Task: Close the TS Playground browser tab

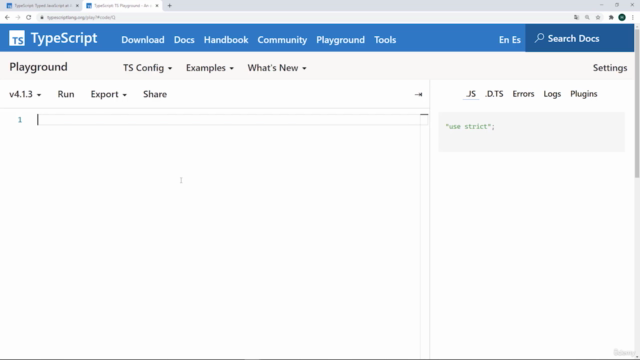Action: click(x=157, y=6)
